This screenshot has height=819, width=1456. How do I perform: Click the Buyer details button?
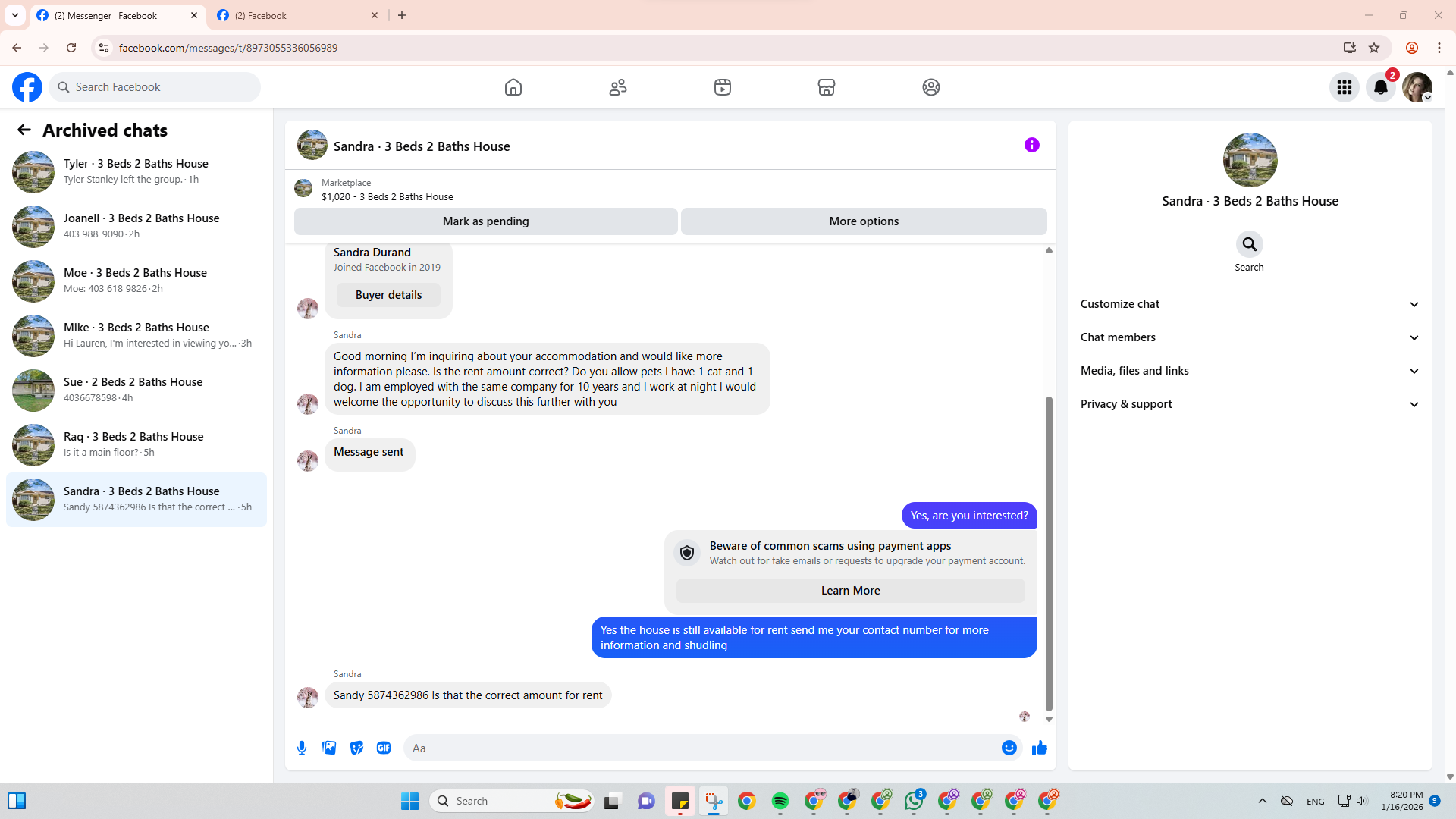pos(388,295)
